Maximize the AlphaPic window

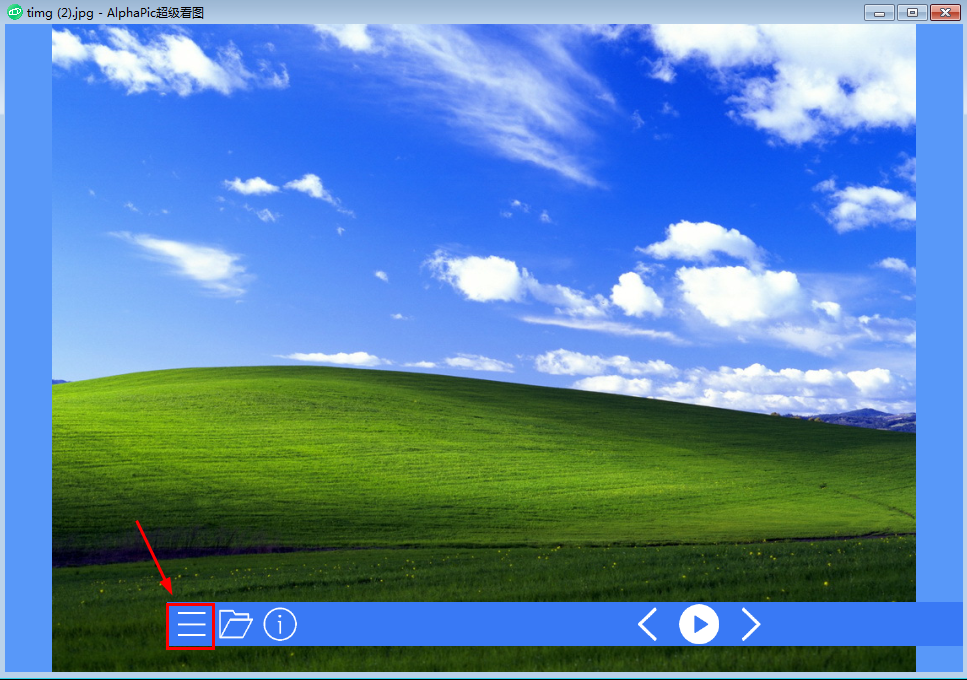click(912, 12)
